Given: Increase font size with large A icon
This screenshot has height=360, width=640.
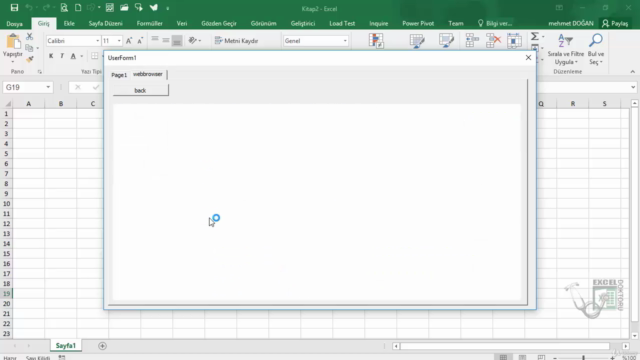Looking at the screenshot, I should [129, 40].
